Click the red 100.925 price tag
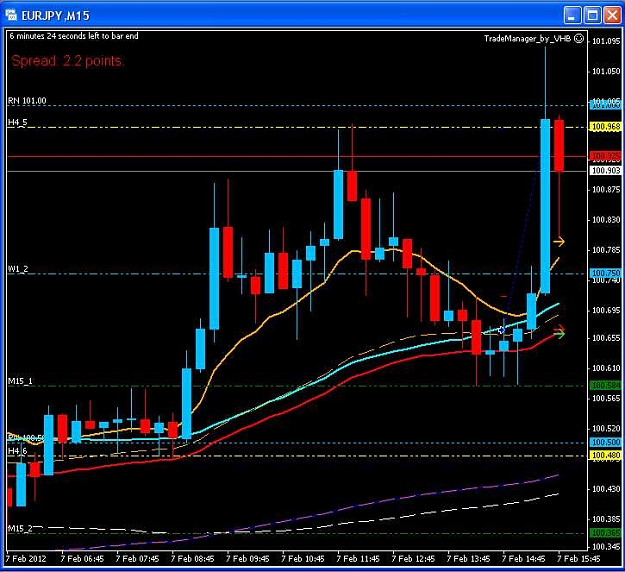Screen dimensions: 625x572 click(x=605, y=156)
